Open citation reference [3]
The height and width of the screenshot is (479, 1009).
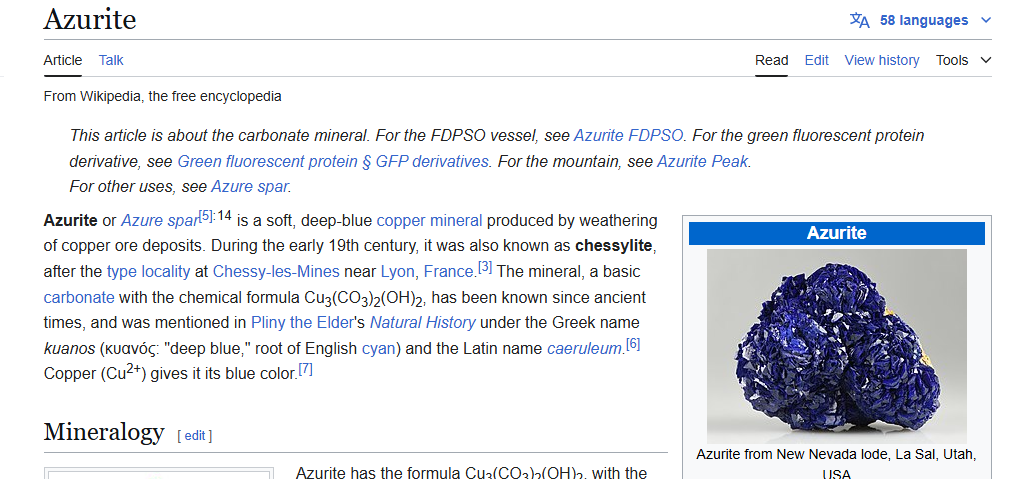(x=485, y=267)
